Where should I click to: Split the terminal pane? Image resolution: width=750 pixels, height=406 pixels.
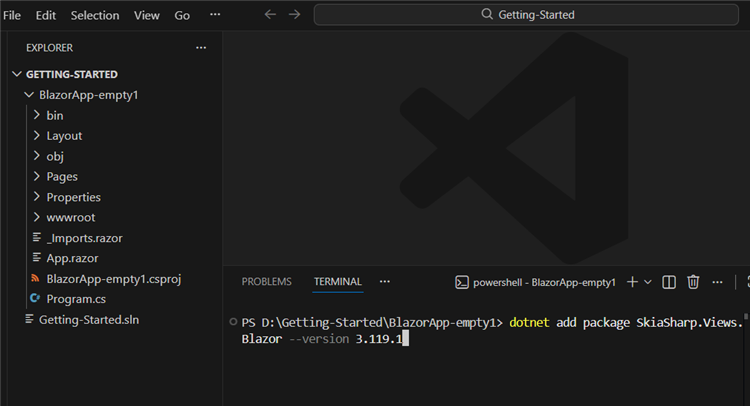pos(670,282)
